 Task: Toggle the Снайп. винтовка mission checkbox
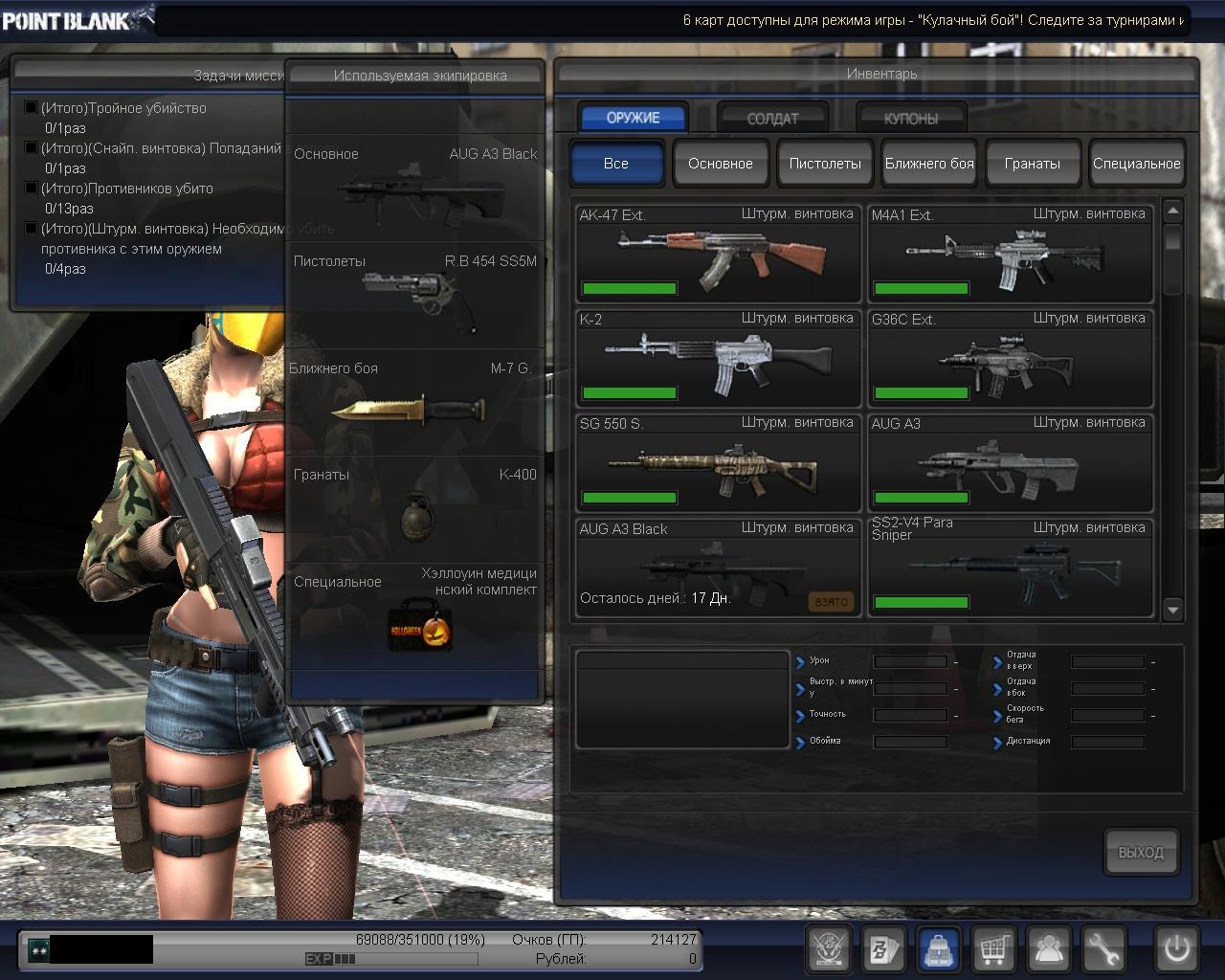pyautogui.click(x=32, y=148)
